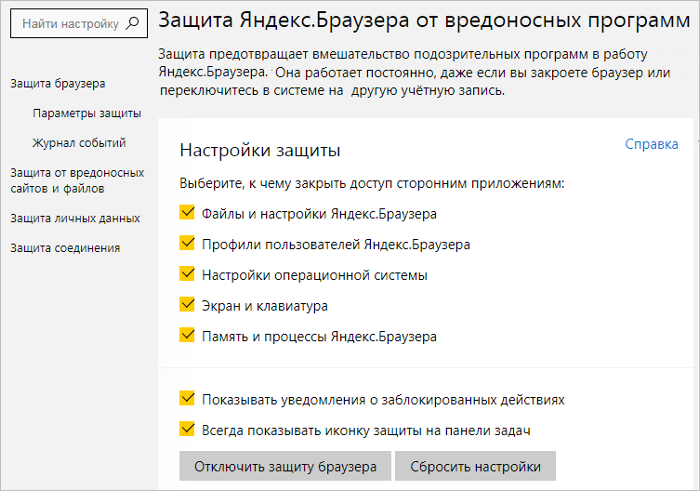Toggle Экран и клавиатура checkbox
This screenshot has height=491, width=700.
click(187, 304)
